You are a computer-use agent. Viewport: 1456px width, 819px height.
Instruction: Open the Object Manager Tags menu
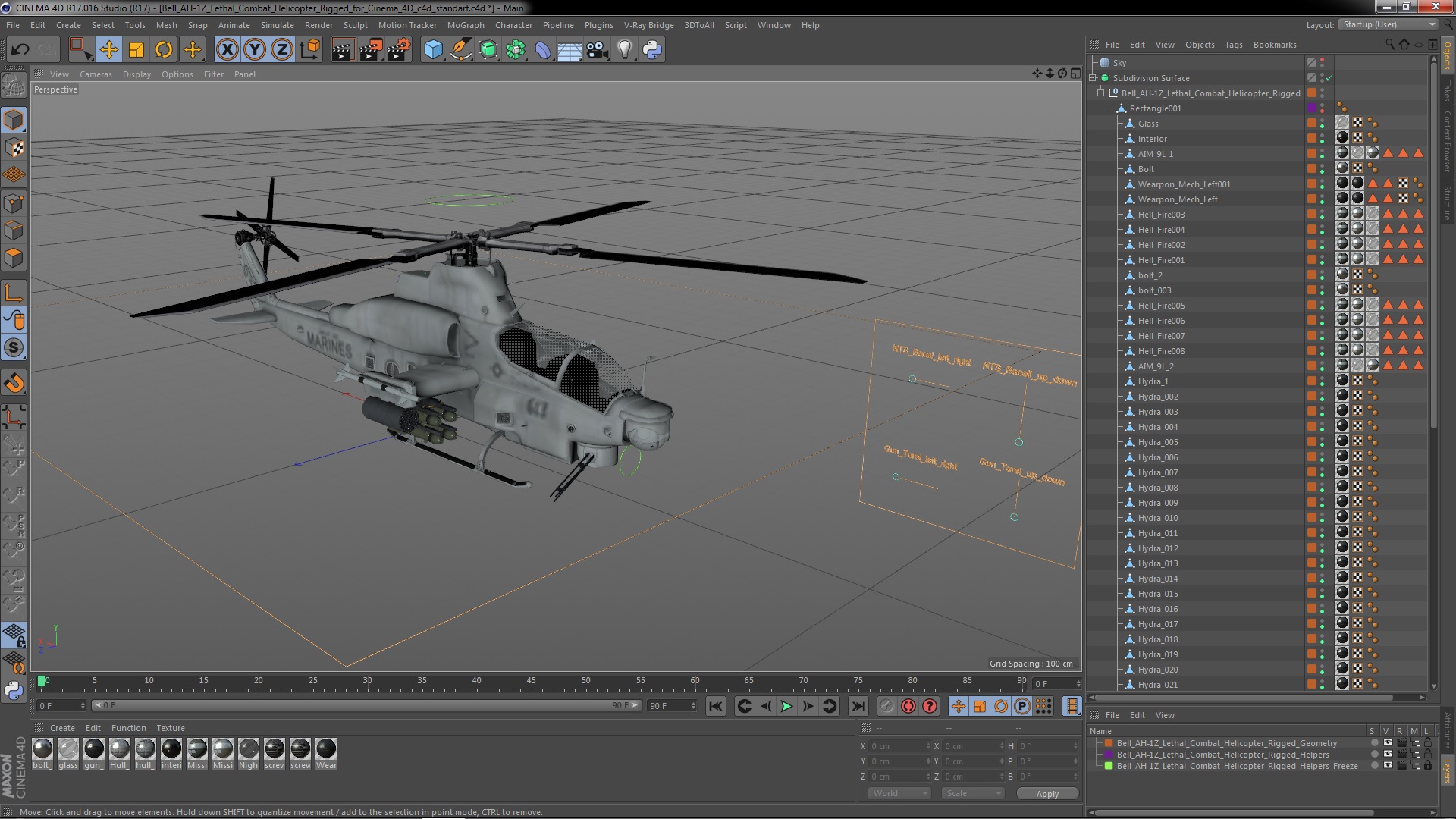click(x=1233, y=45)
